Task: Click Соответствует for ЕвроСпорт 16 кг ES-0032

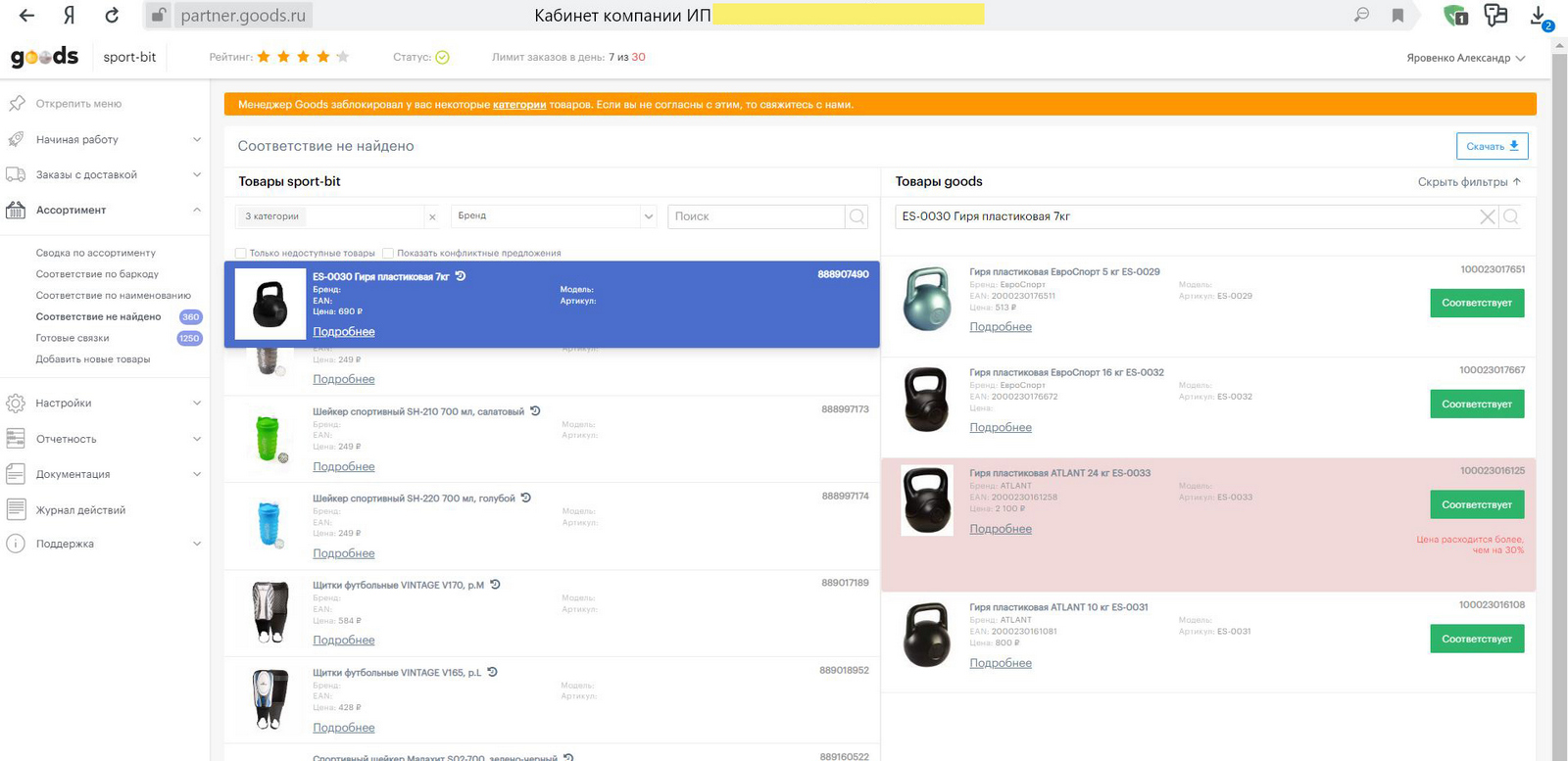Action: point(1477,404)
